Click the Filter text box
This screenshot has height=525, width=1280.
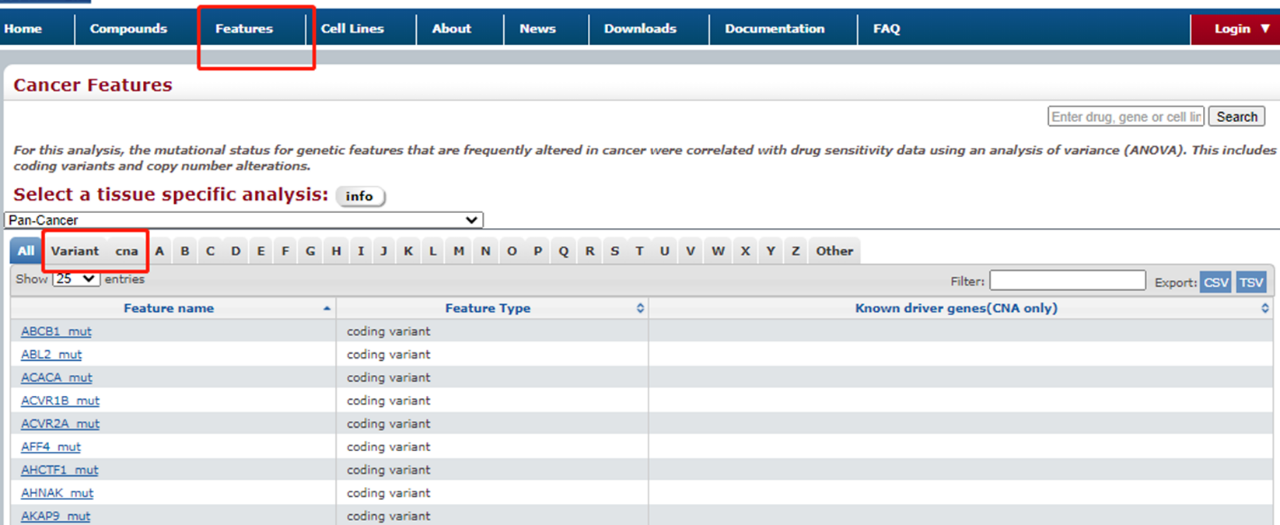(1068, 281)
